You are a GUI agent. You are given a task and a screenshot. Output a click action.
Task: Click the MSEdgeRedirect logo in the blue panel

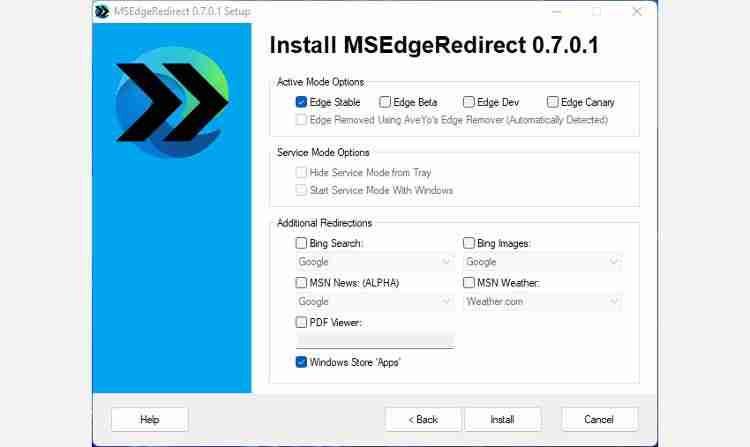pos(172,102)
